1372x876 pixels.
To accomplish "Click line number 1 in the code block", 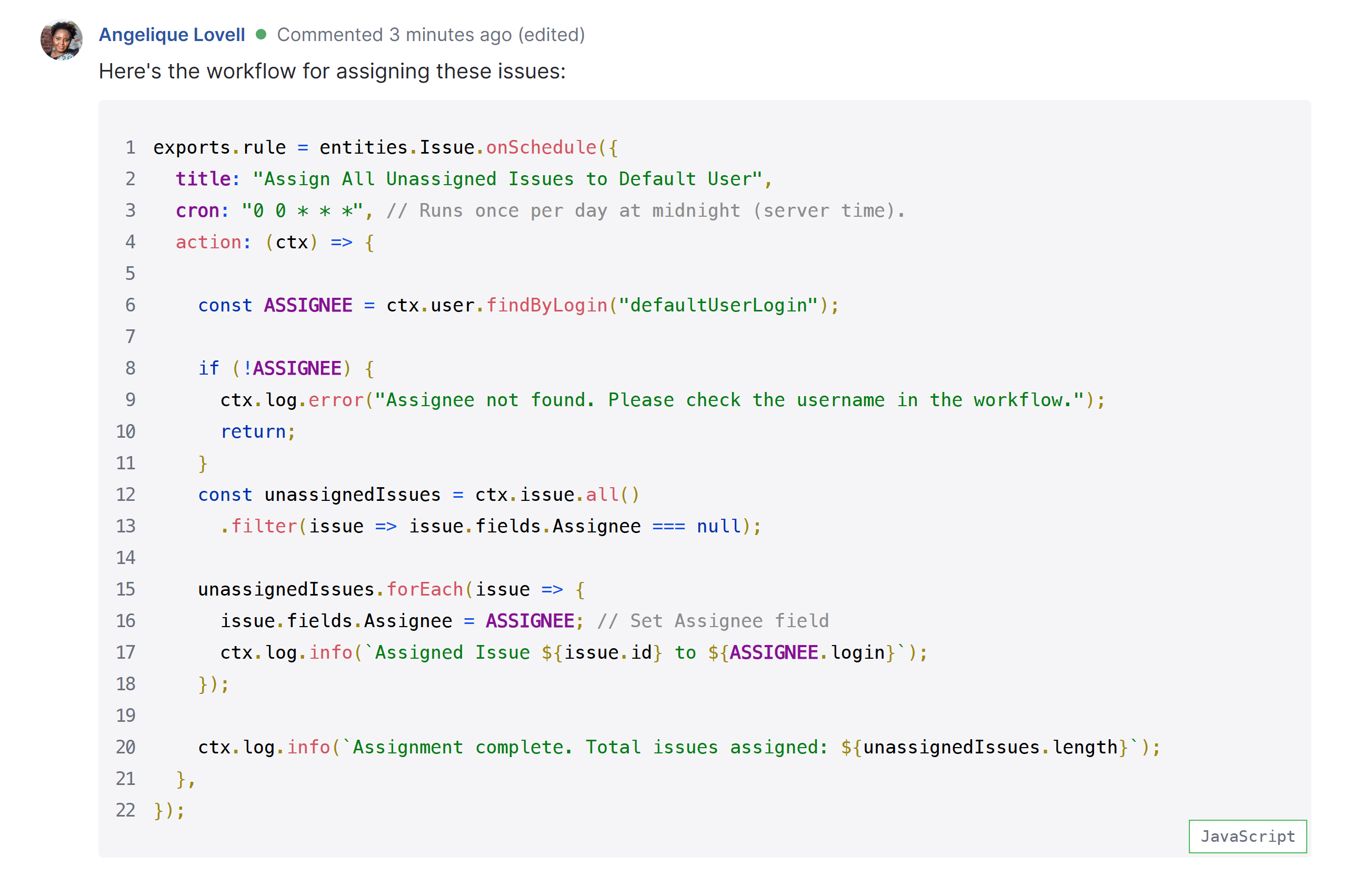I will [131, 147].
